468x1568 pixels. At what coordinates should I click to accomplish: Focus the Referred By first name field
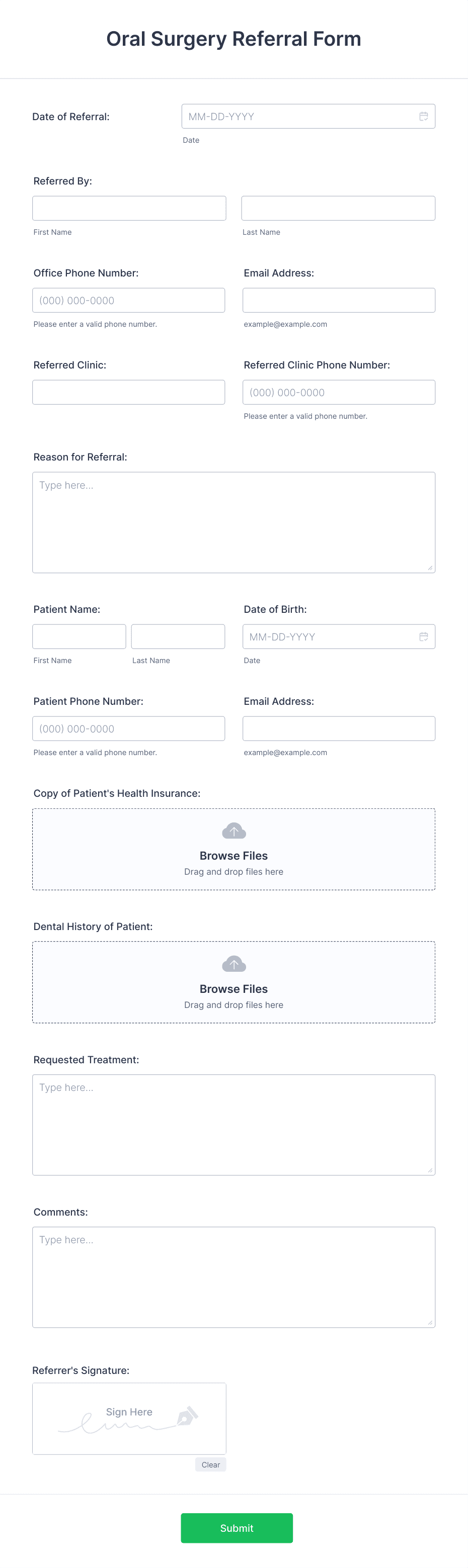[129, 208]
